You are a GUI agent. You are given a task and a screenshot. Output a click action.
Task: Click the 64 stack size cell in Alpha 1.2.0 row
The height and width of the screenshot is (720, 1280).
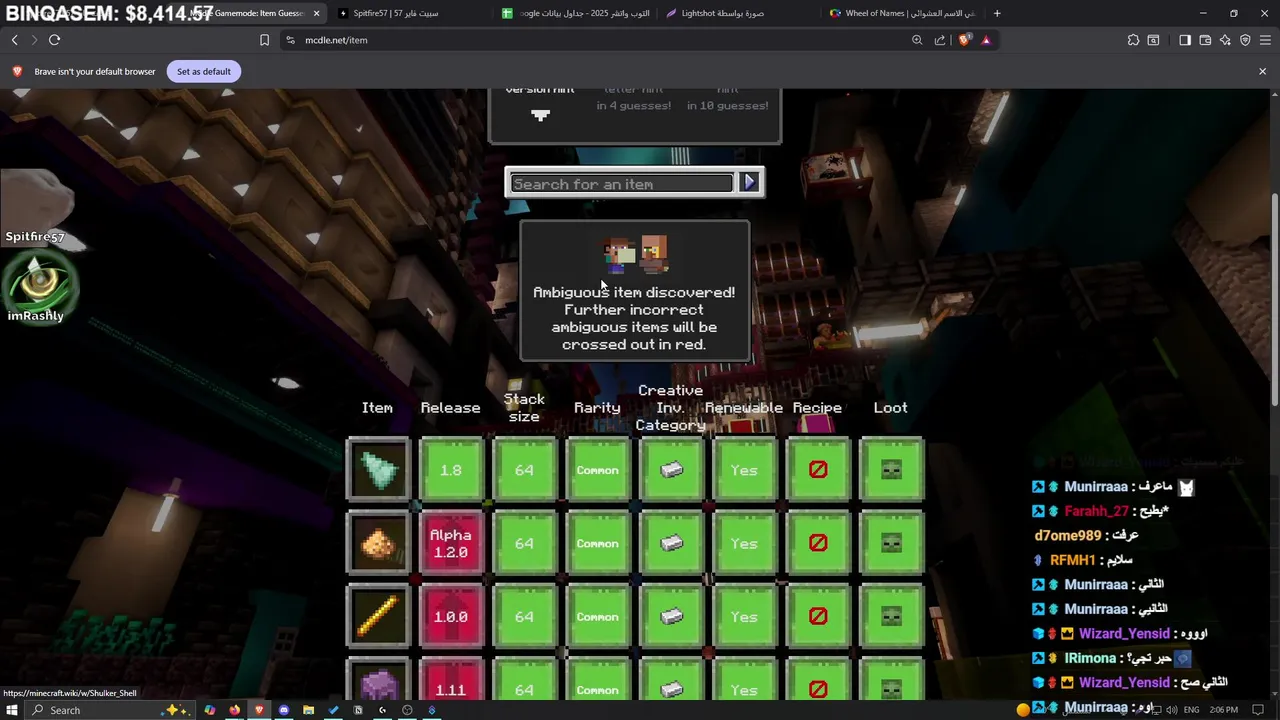[x=524, y=543]
